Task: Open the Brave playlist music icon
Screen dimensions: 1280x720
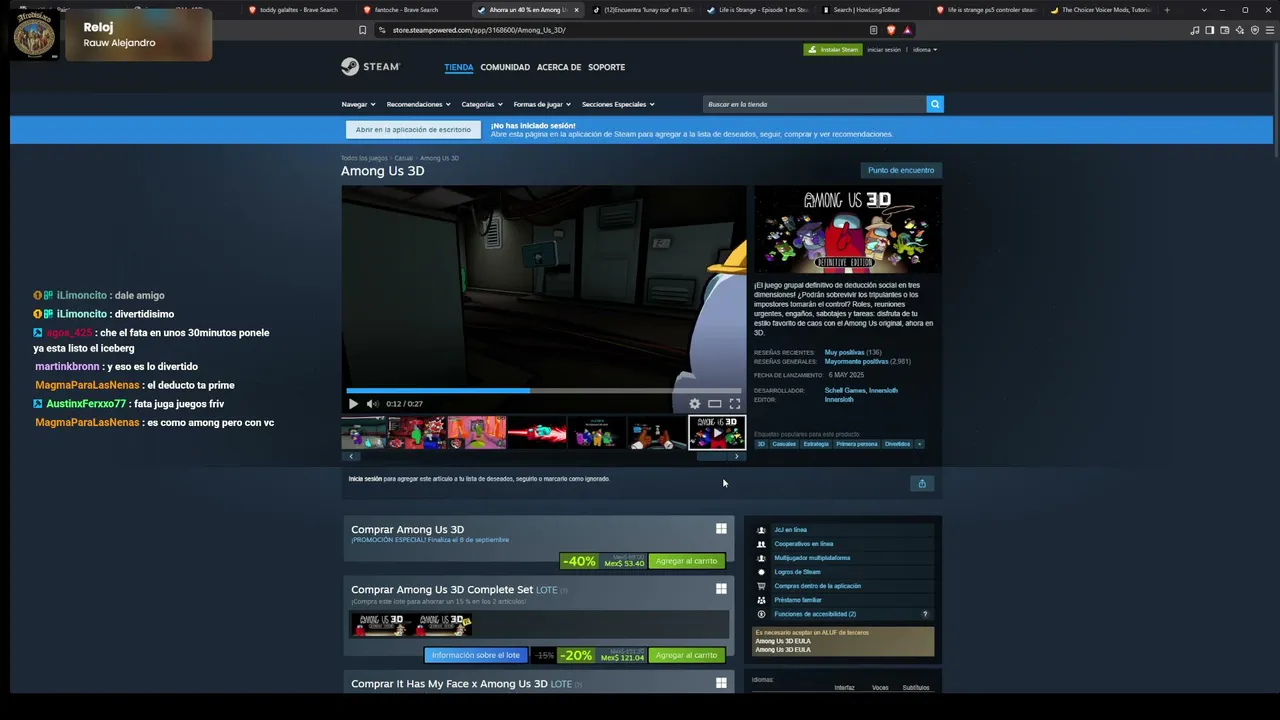Action: (x=1195, y=30)
